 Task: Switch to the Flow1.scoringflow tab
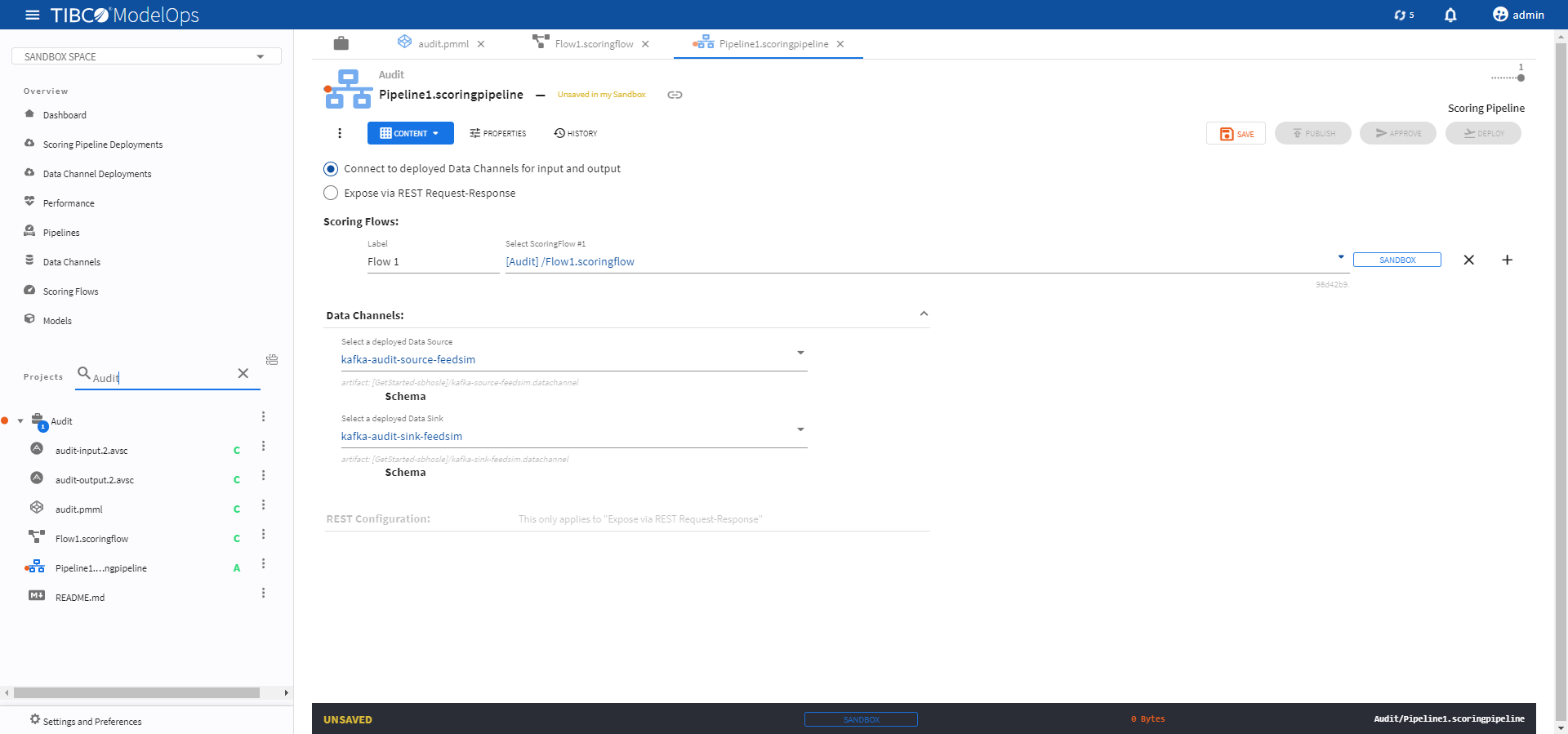(593, 44)
